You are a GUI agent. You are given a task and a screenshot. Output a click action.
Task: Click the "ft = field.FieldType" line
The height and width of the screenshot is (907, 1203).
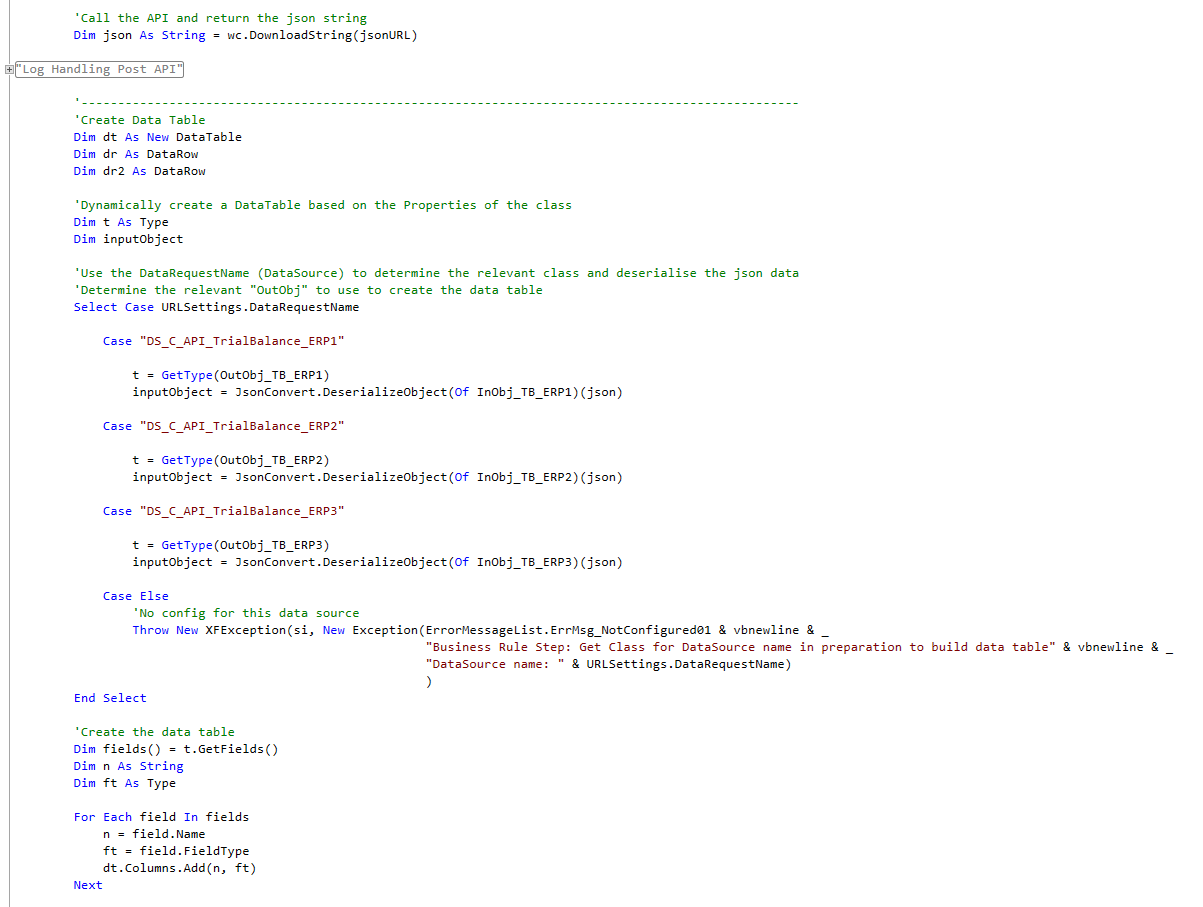[176, 851]
